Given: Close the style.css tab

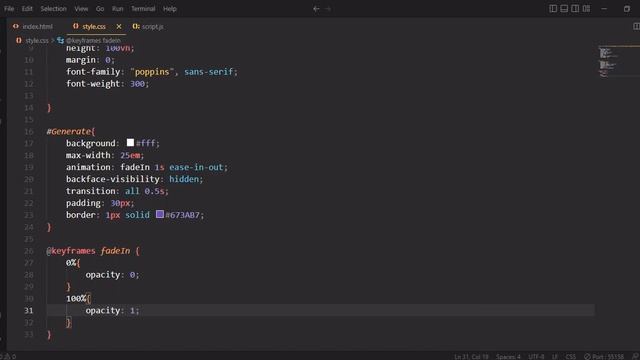Looking at the screenshot, I should point(119,27).
